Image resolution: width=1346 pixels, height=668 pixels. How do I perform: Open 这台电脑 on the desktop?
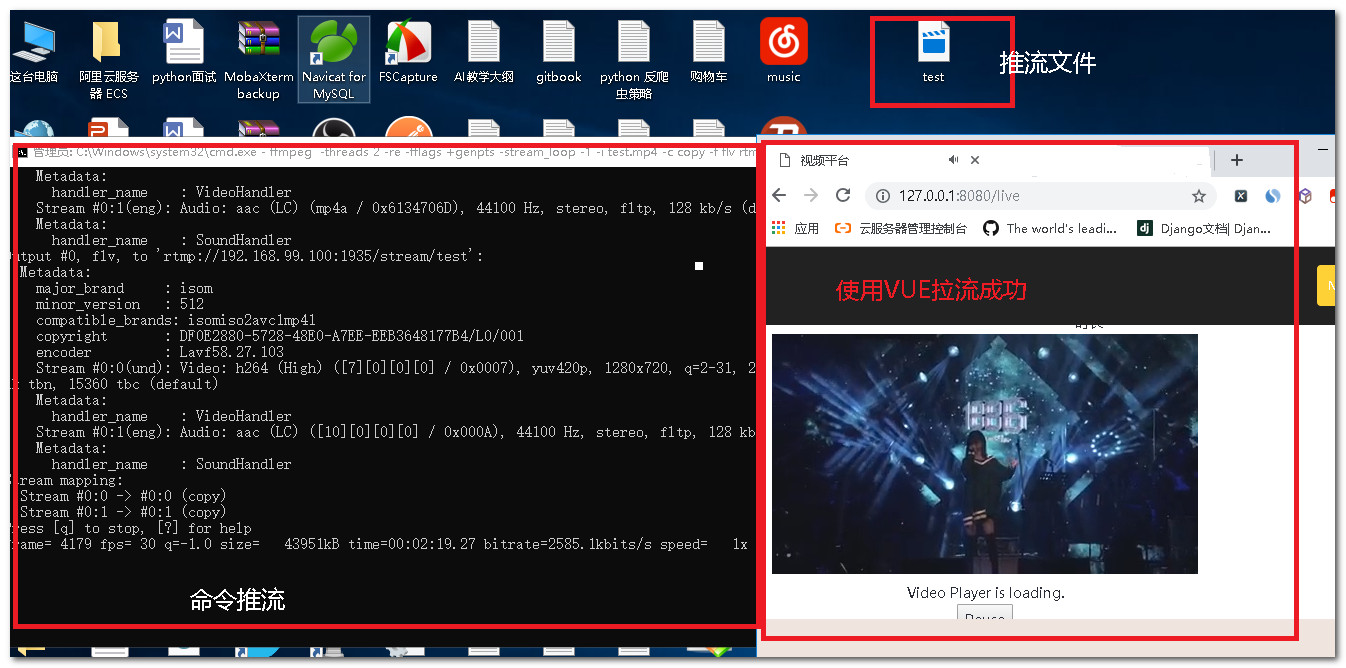click(36, 45)
